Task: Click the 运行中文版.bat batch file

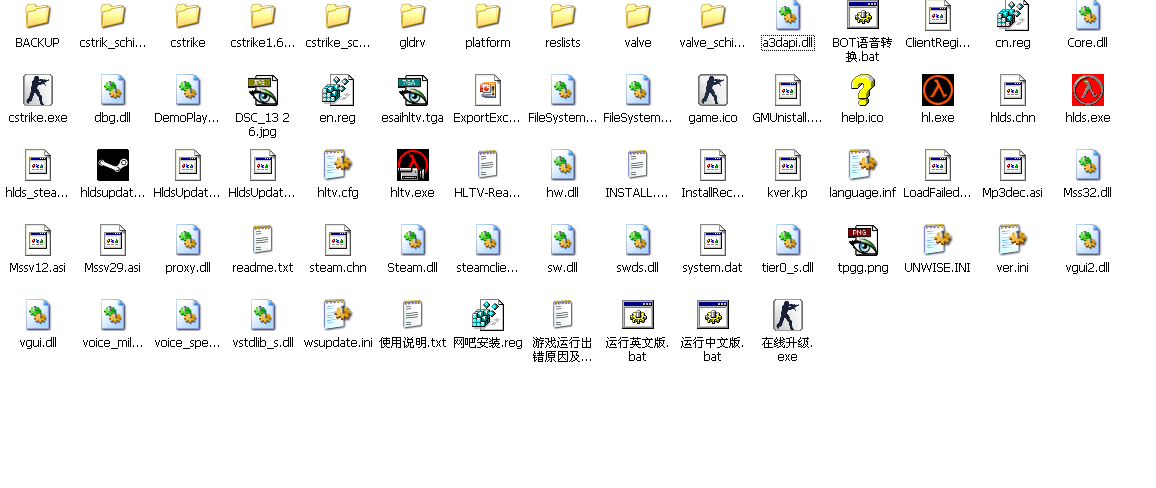Action: click(x=712, y=315)
